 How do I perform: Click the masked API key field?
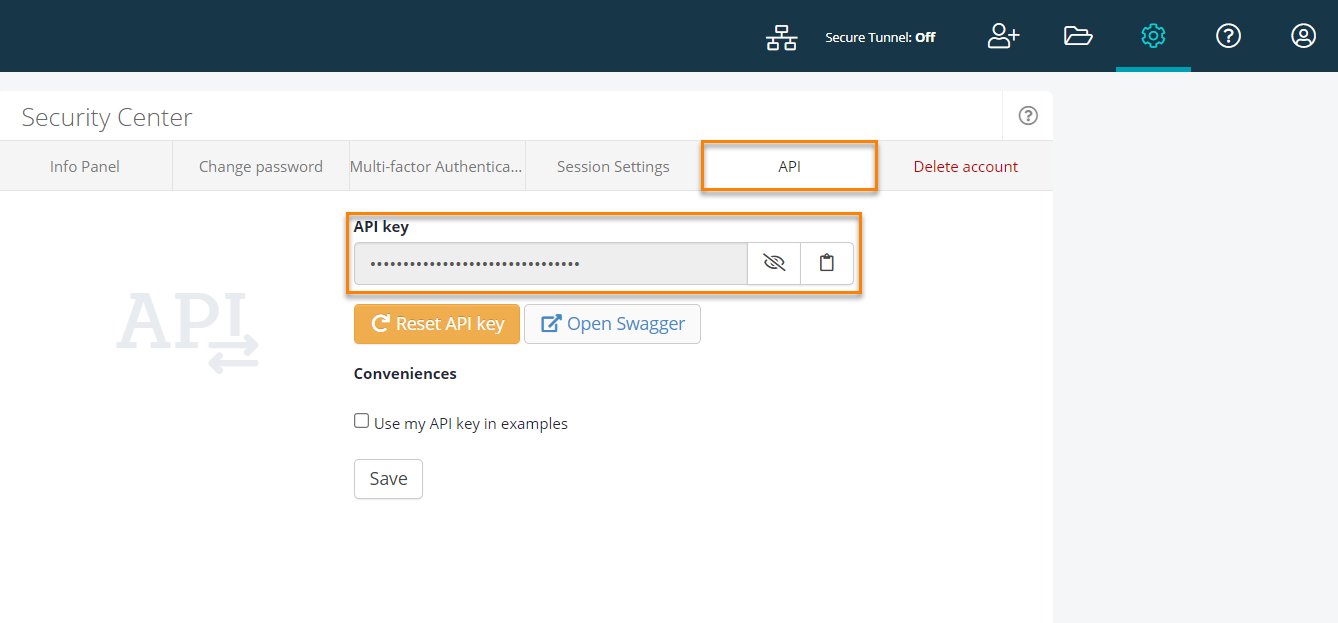click(x=550, y=262)
